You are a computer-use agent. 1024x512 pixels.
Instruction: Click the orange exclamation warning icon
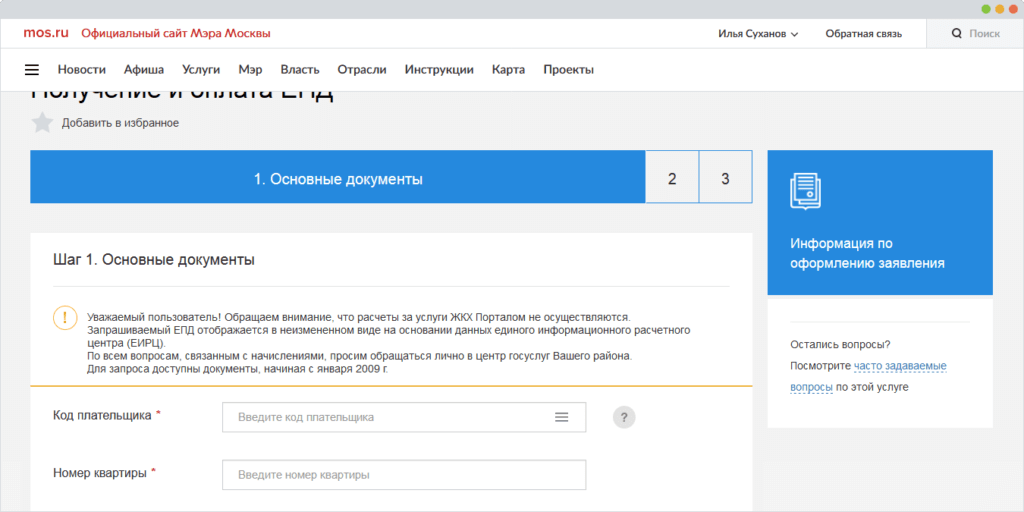64,318
